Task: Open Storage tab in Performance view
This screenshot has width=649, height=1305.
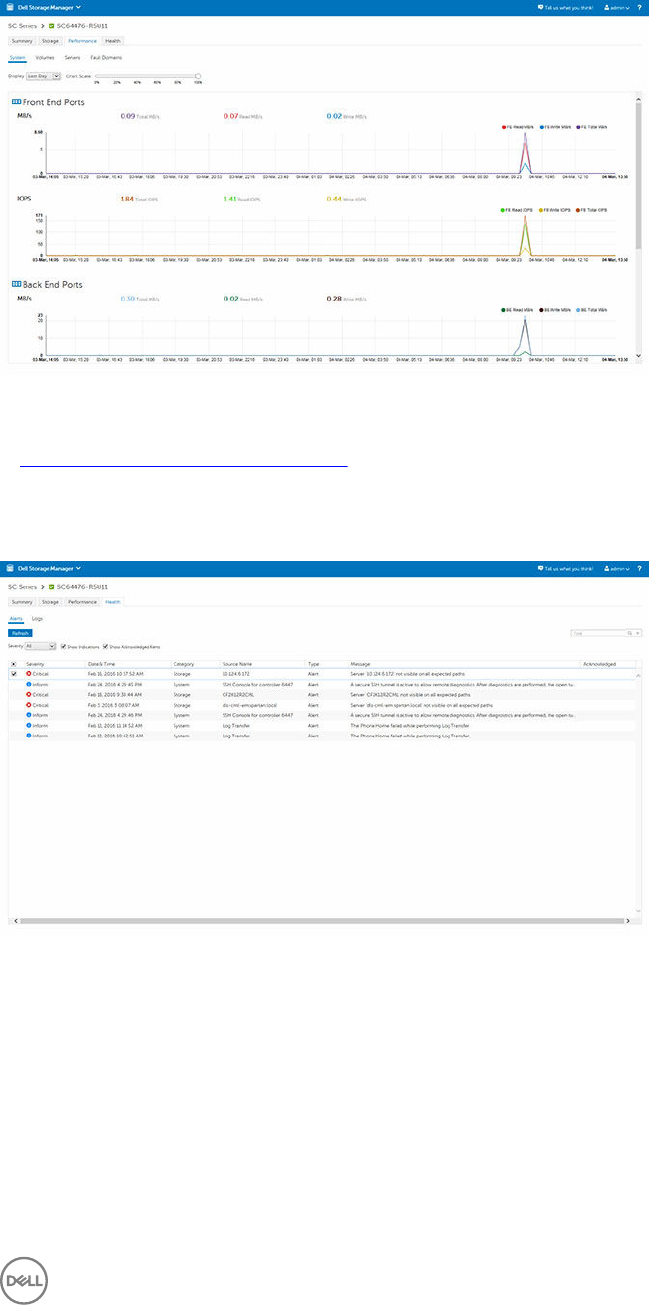Action: tap(50, 41)
